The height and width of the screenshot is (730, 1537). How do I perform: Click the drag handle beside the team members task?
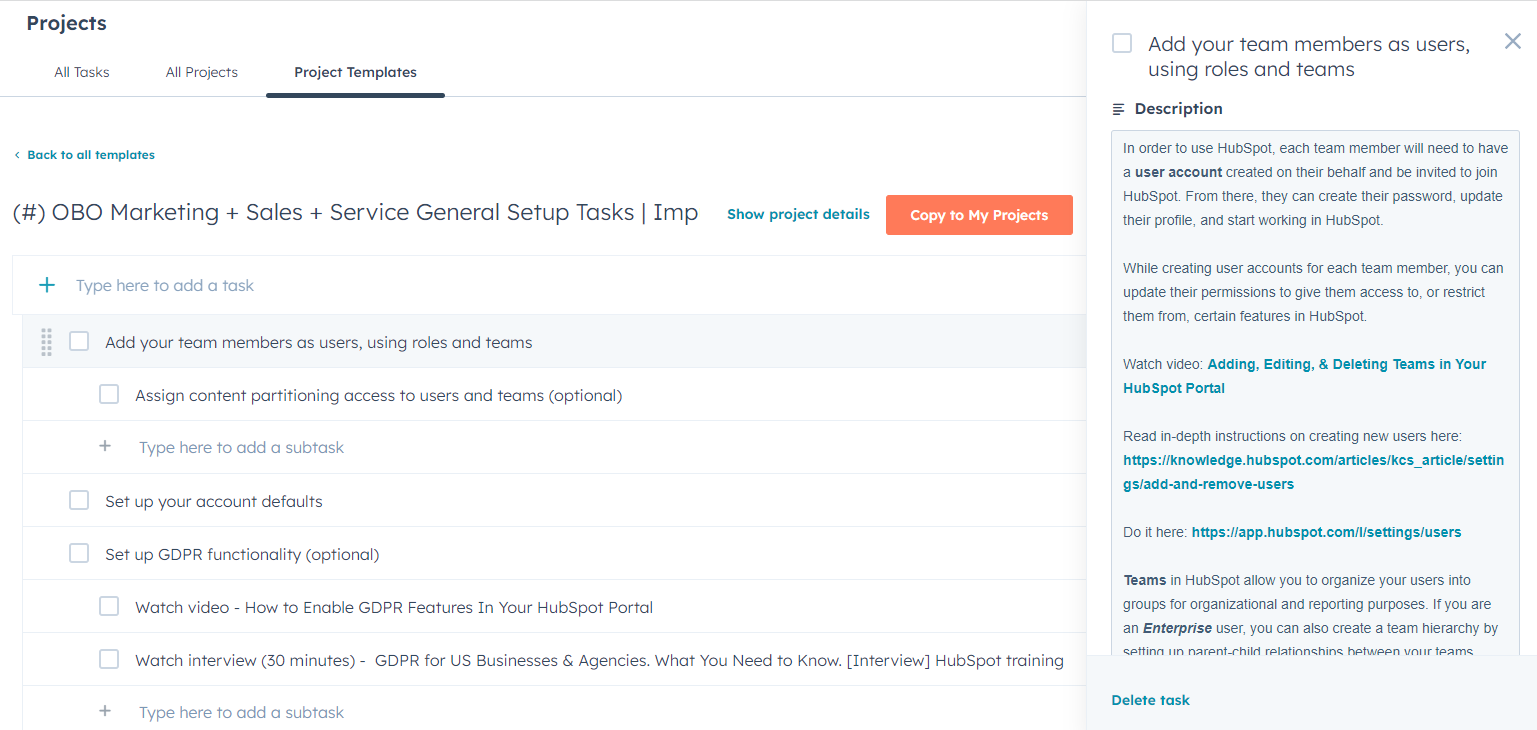click(46, 341)
